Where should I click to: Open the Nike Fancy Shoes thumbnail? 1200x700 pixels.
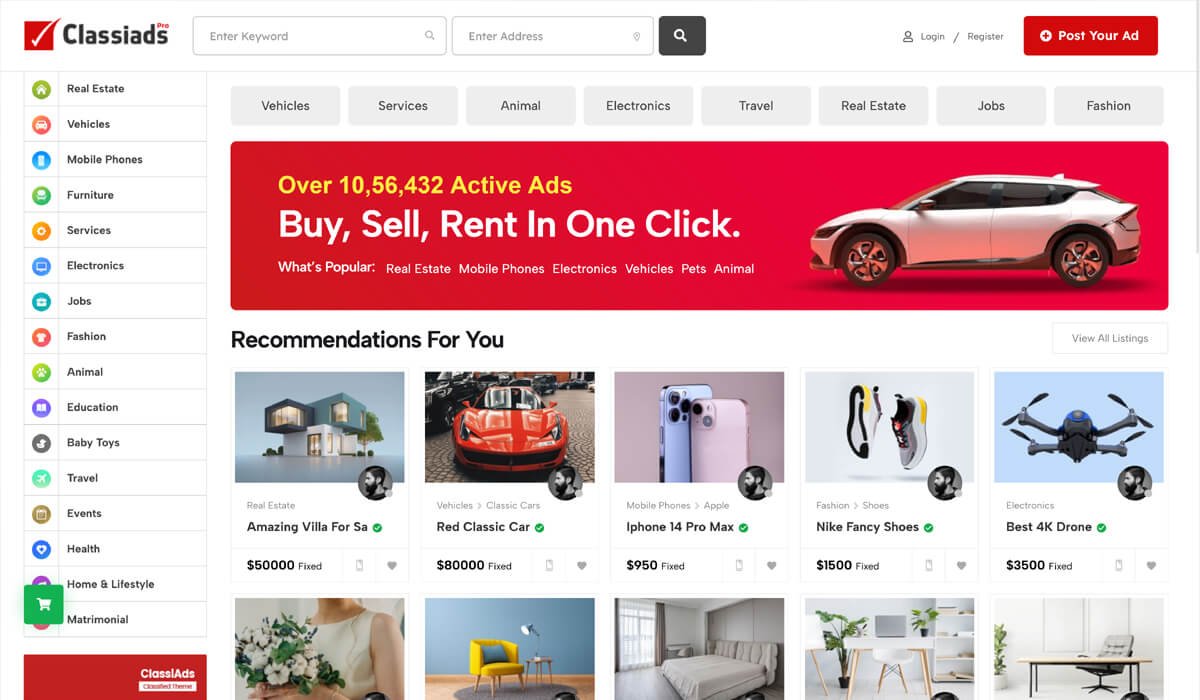tap(889, 428)
